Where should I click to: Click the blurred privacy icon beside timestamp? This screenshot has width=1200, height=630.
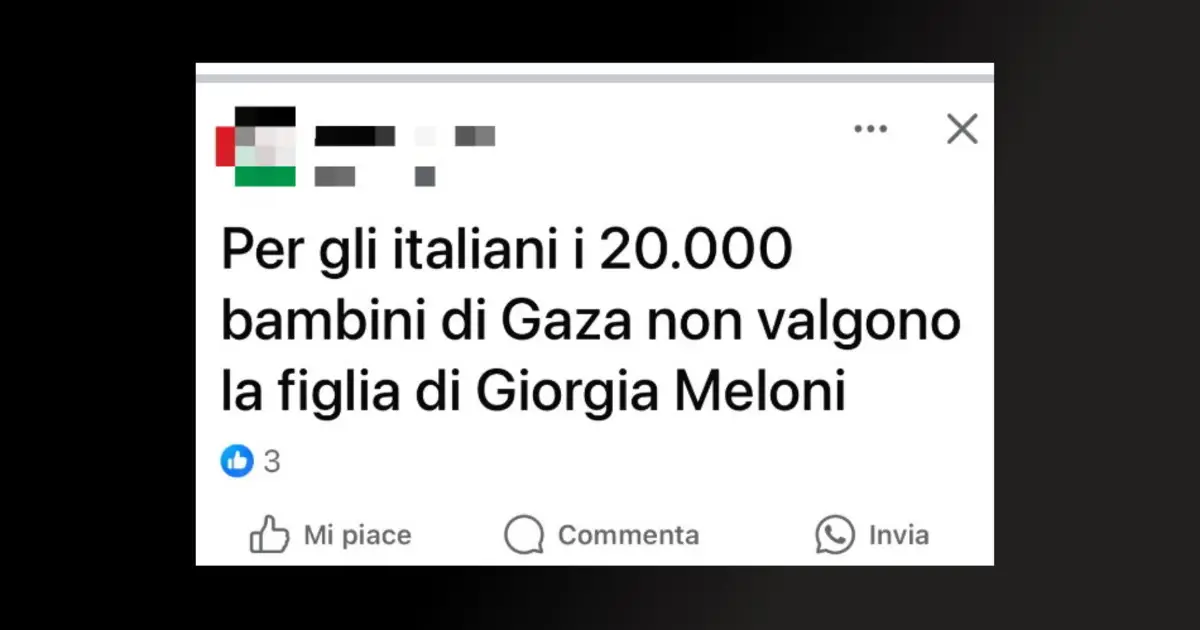(x=425, y=176)
